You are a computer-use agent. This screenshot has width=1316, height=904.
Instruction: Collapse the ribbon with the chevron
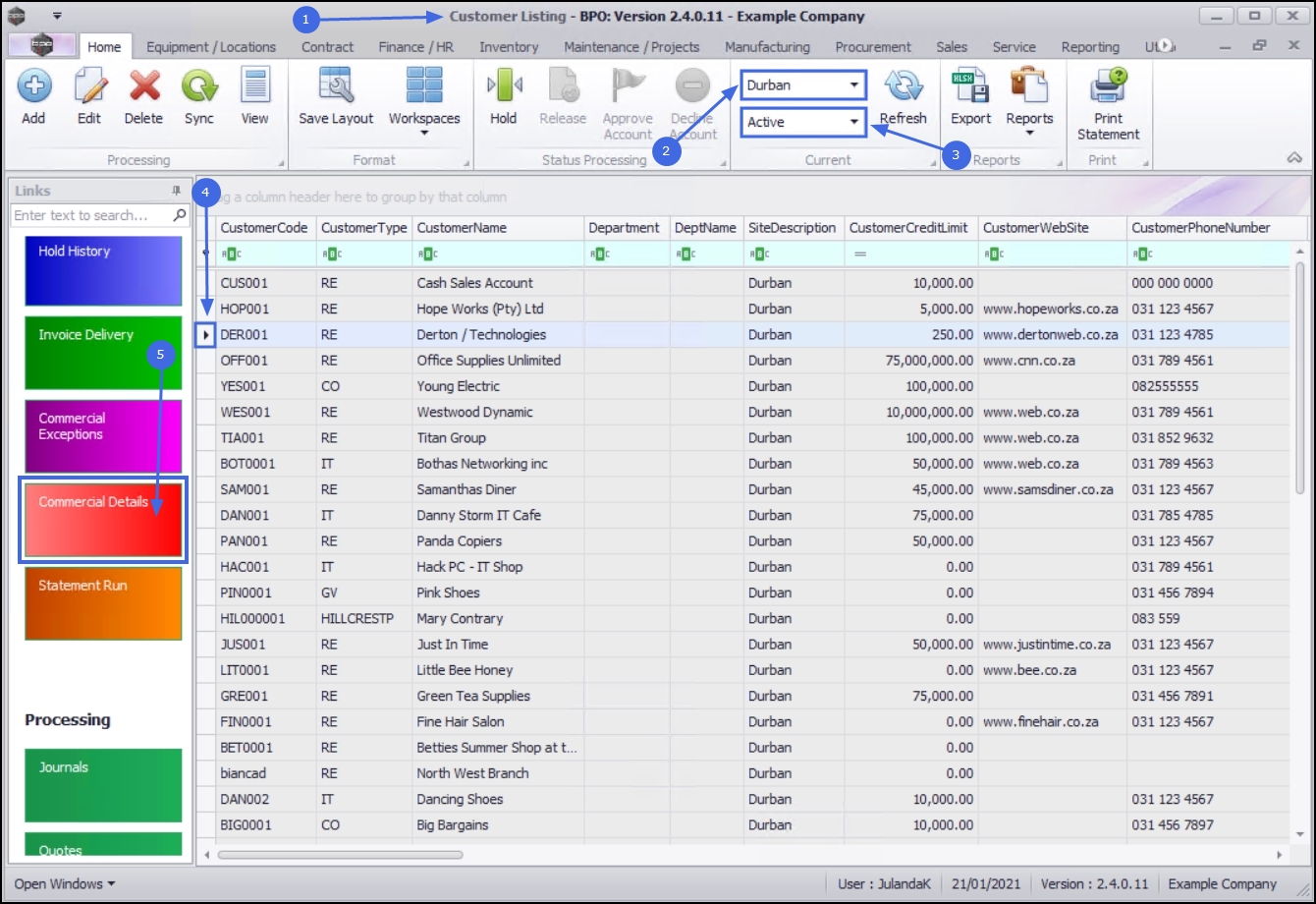1293,158
